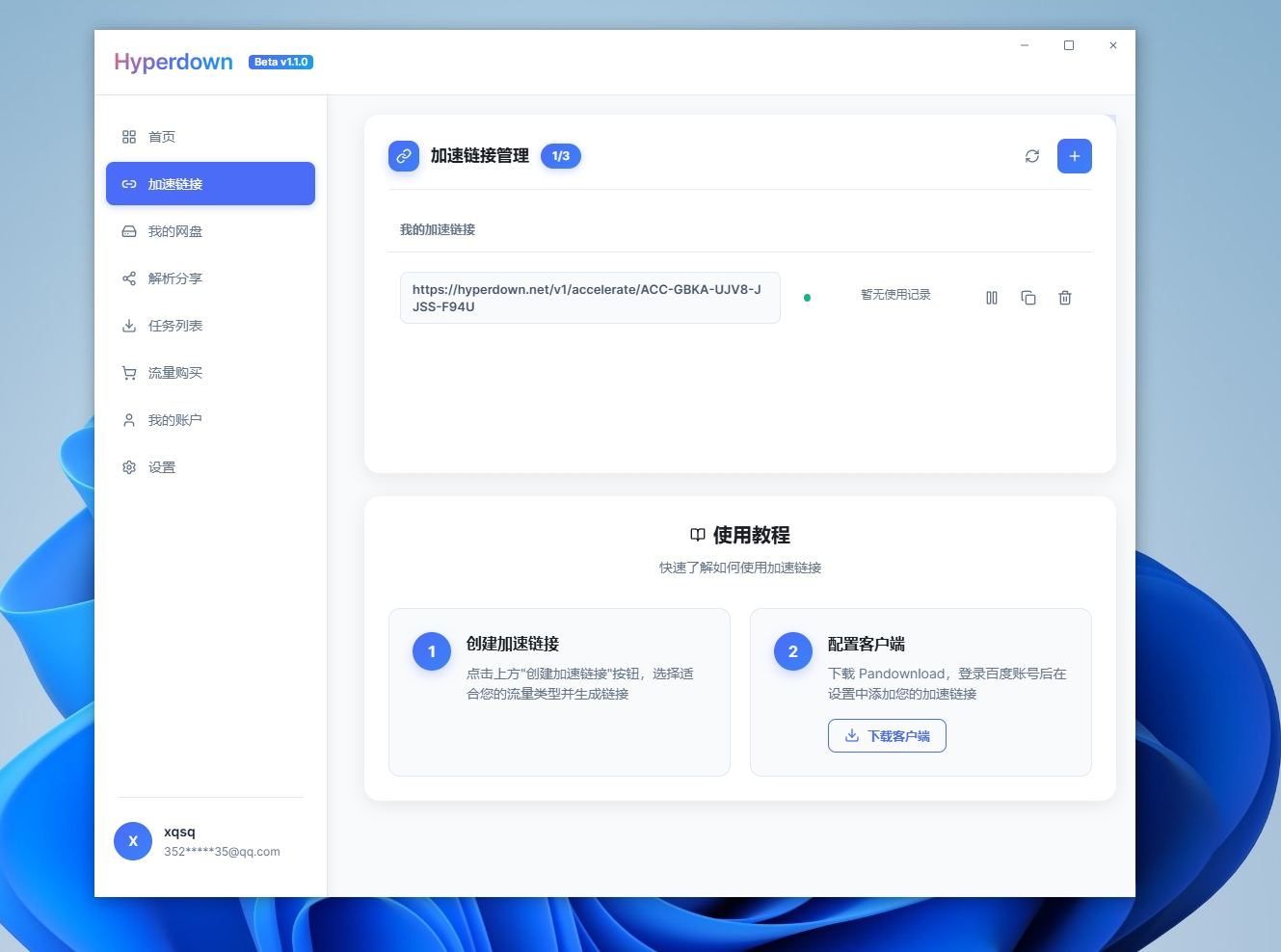The width and height of the screenshot is (1281, 952).
Task: Pause the acceleration link
Action: [991, 298]
